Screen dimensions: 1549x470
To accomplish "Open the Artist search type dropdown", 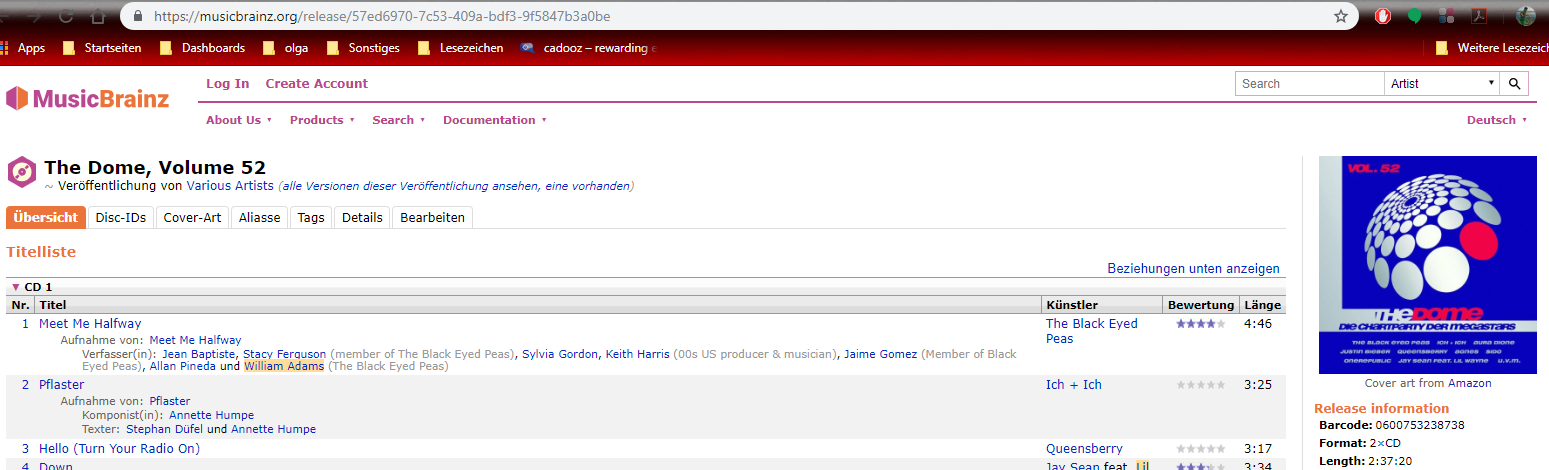I will (x=1442, y=84).
